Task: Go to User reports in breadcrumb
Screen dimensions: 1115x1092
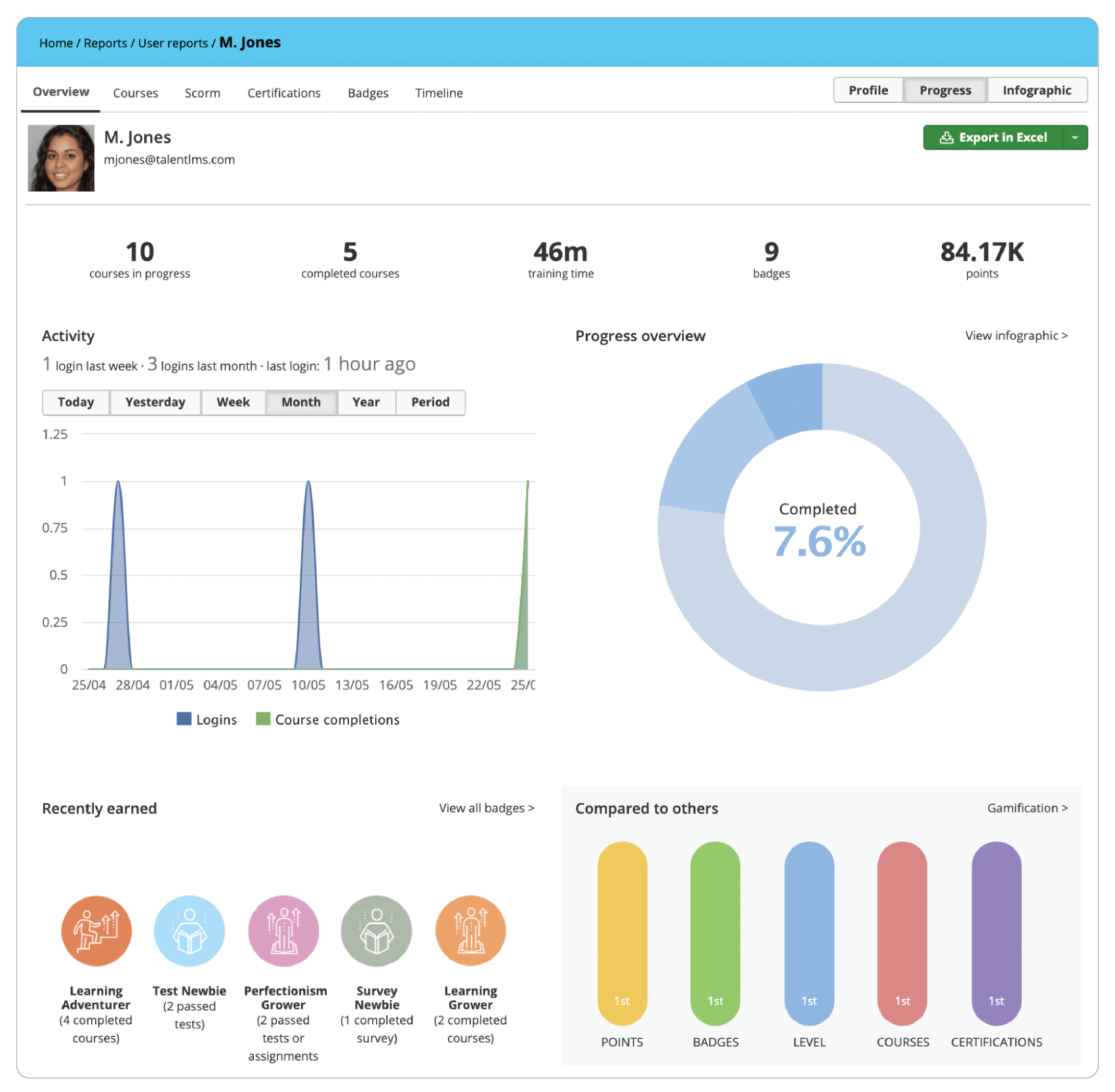Action: (173, 43)
